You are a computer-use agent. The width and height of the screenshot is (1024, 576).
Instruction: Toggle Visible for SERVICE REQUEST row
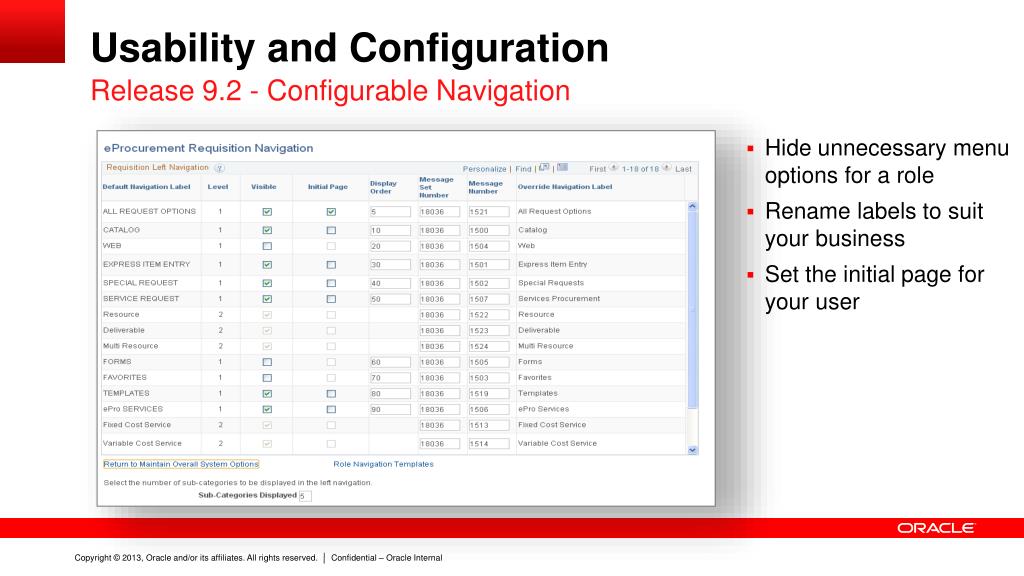(267, 298)
